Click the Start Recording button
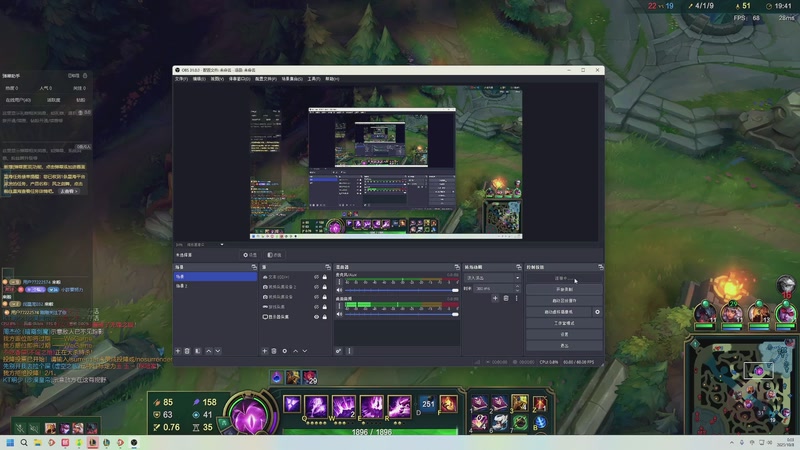Image resolution: width=800 pixels, height=450 pixels. pos(564,289)
